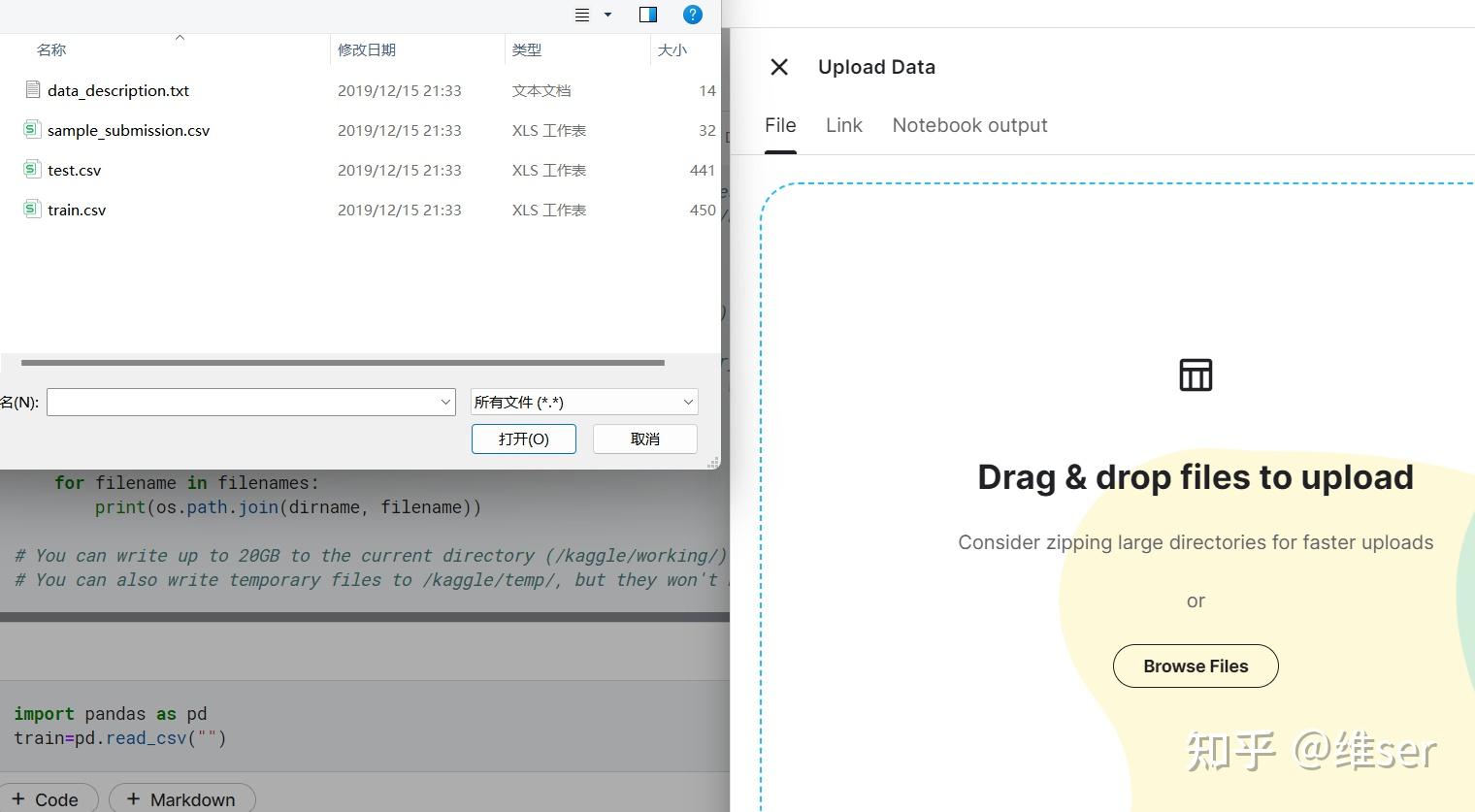Click the 取消 cancel button
The image size is (1475, 812).
click(644, 438)
